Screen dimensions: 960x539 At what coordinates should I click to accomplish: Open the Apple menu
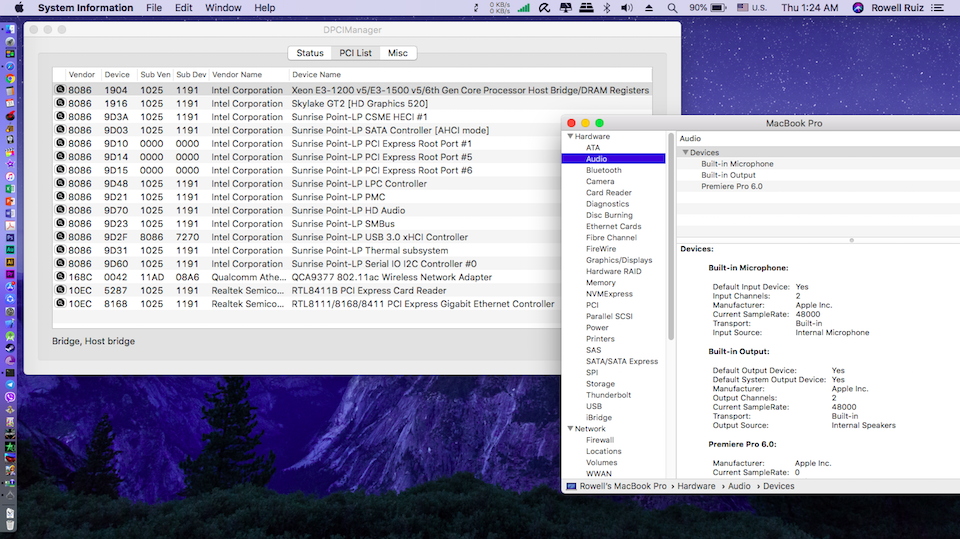point(19,8)
